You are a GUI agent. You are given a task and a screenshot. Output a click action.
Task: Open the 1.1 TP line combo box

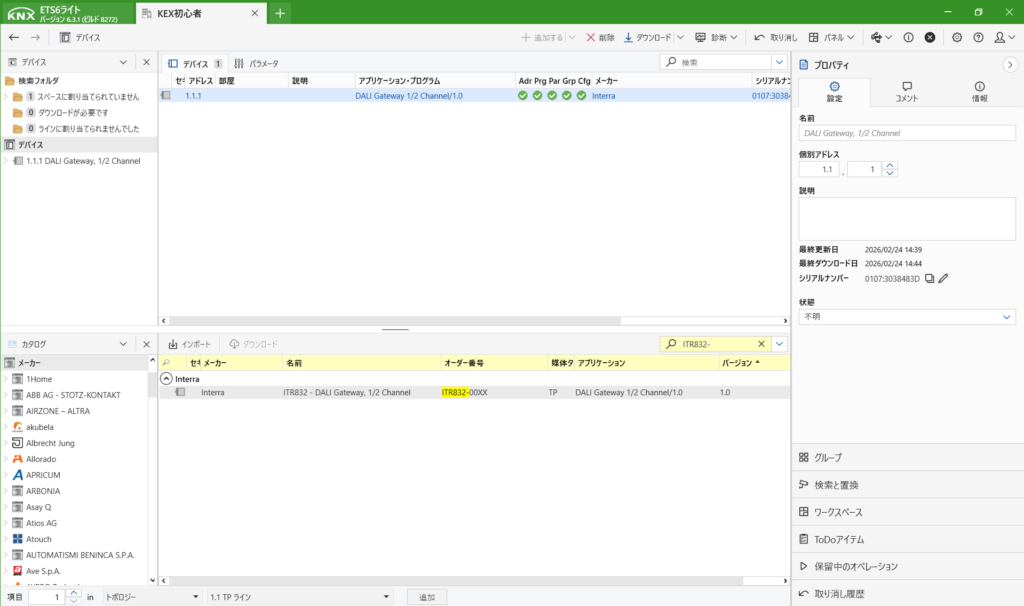coord(297,597)
